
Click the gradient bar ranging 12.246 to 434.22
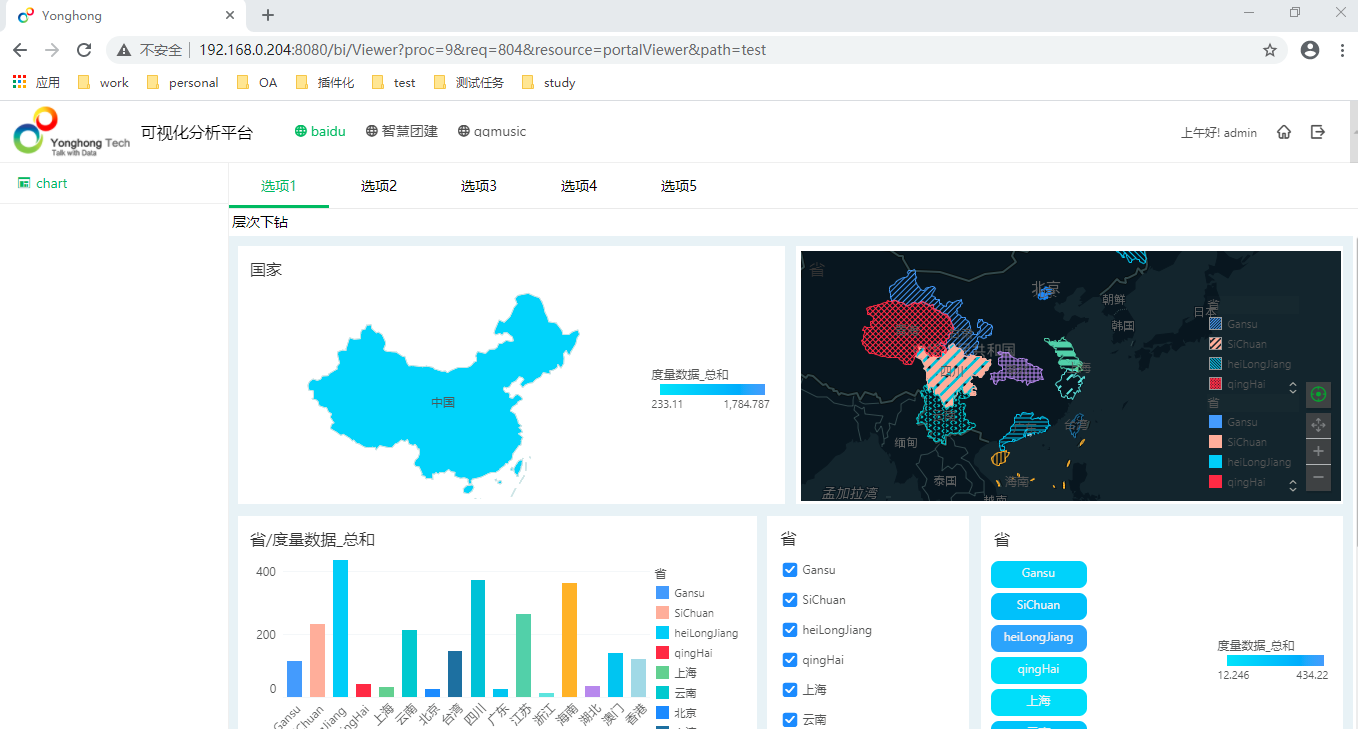(x=1275, y=661)
